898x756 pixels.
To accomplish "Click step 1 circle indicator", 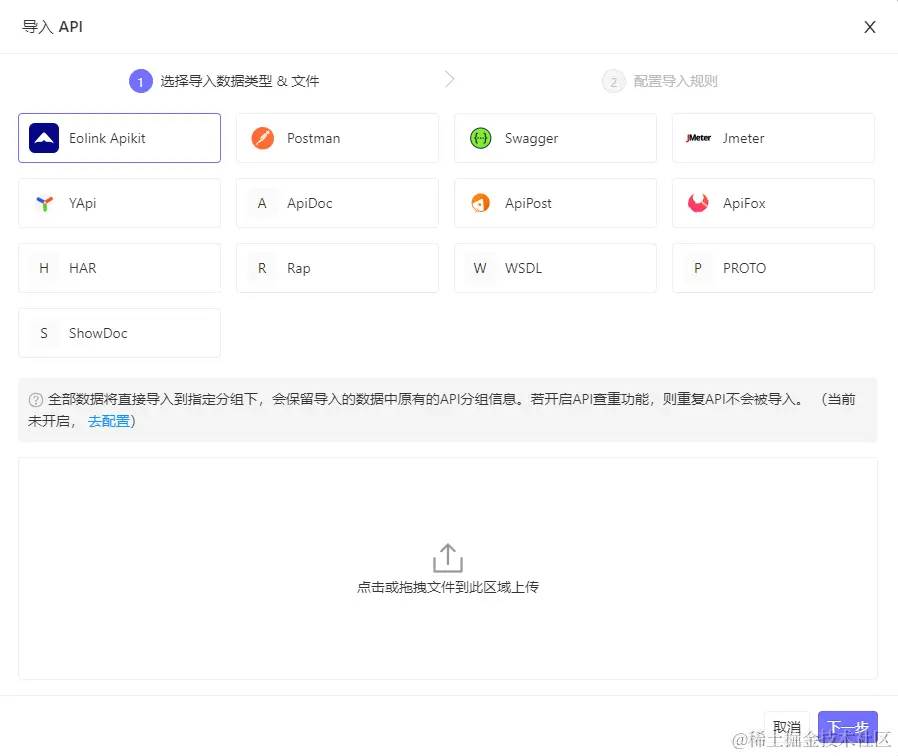I will [x=140, y=81].
